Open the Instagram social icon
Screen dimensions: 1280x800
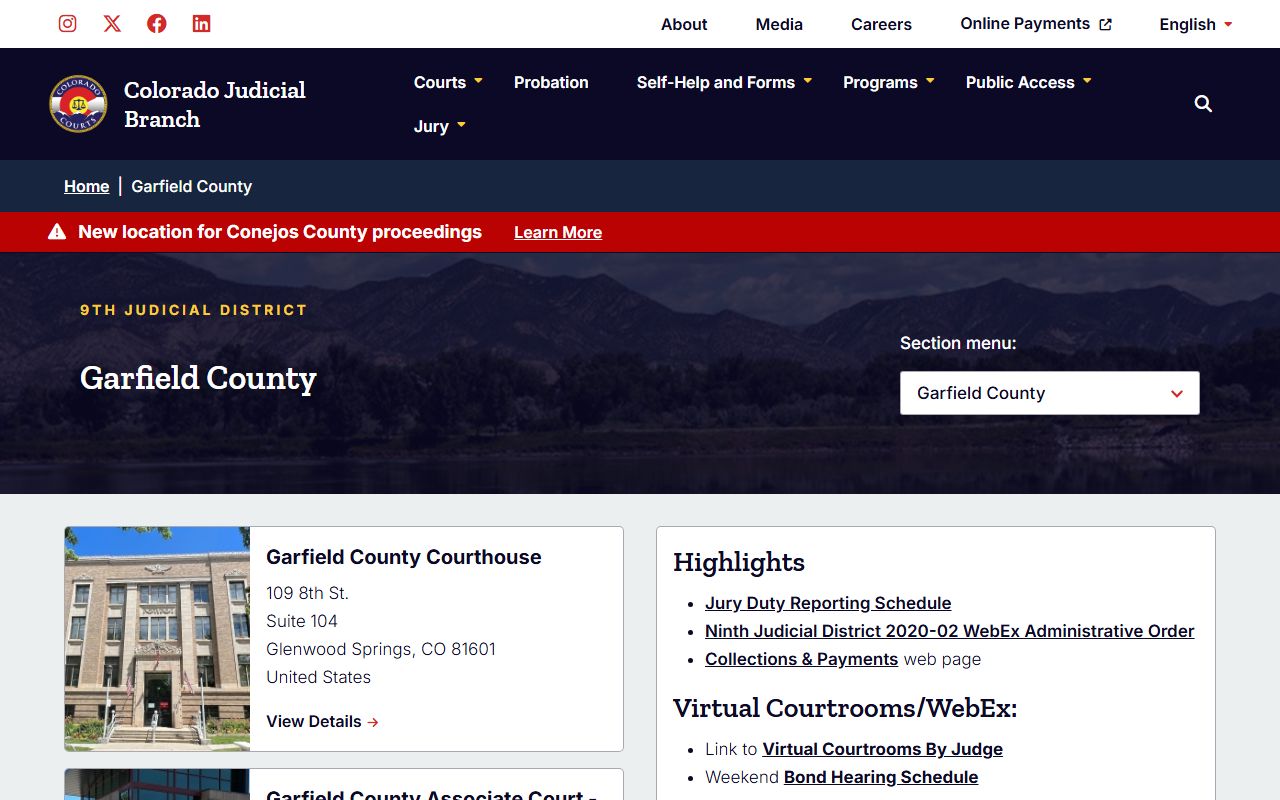click(x=67, y=24)
